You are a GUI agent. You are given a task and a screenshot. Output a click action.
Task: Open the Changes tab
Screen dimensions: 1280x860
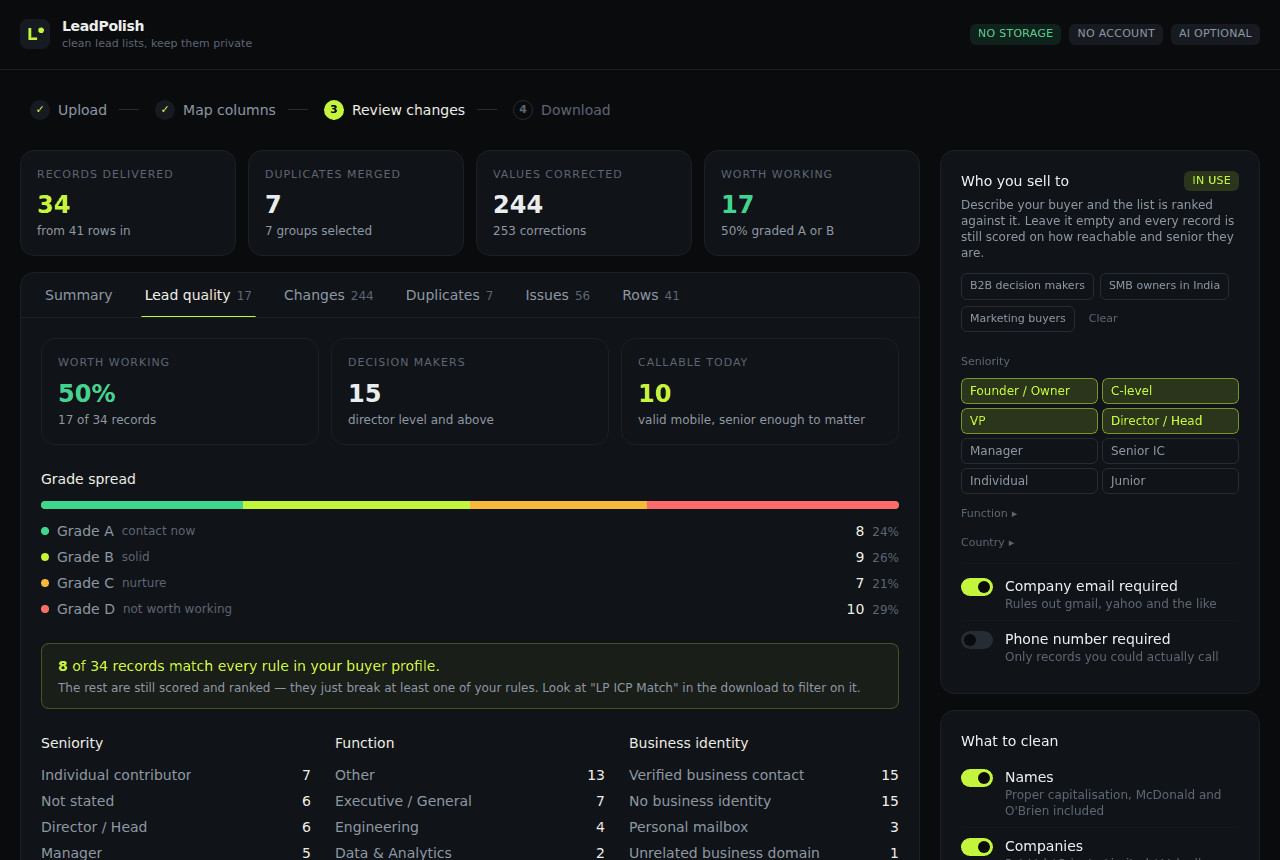[x=328, y=295]
